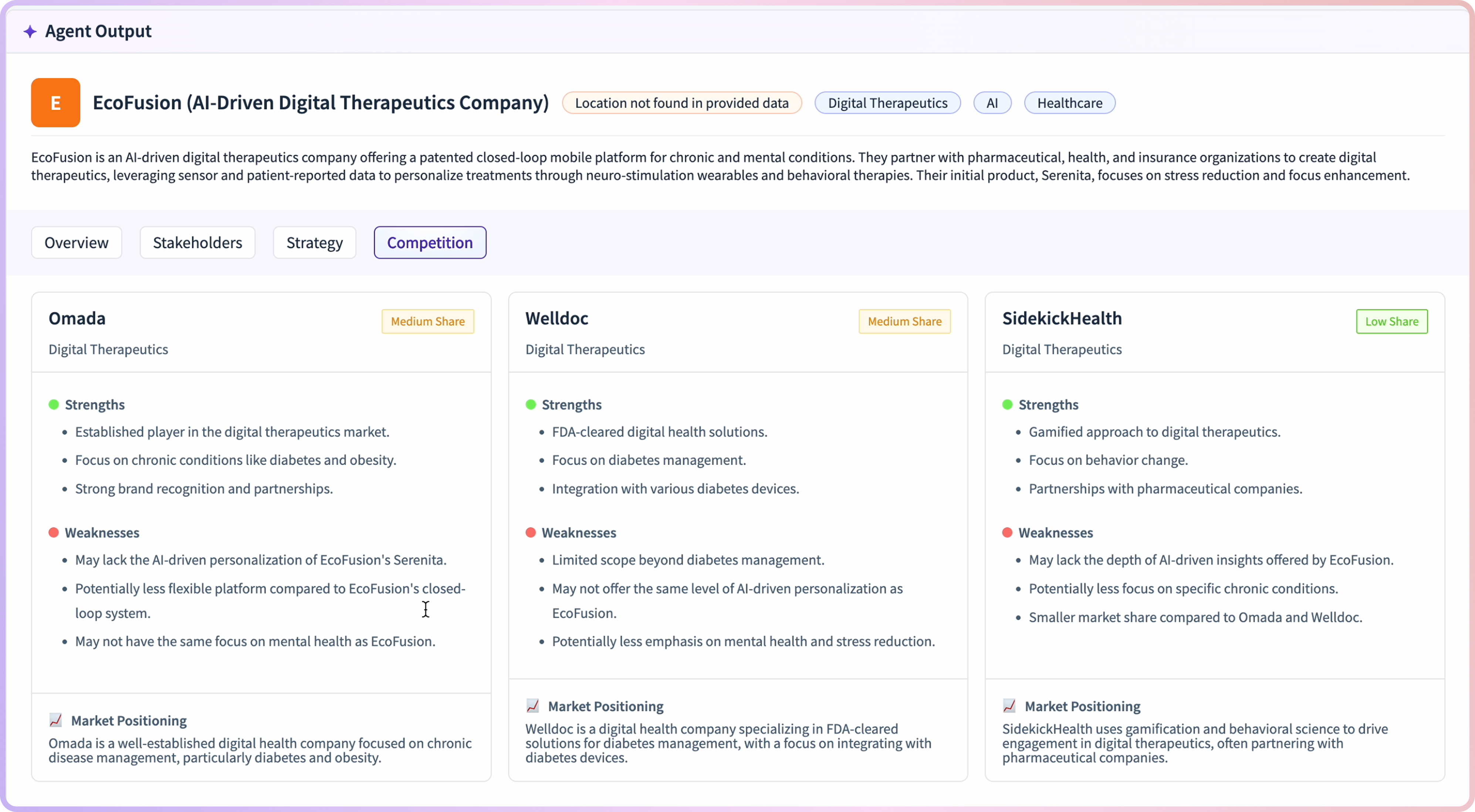
Task: Open the Stakeholders tab
Action: click(197, 242)
